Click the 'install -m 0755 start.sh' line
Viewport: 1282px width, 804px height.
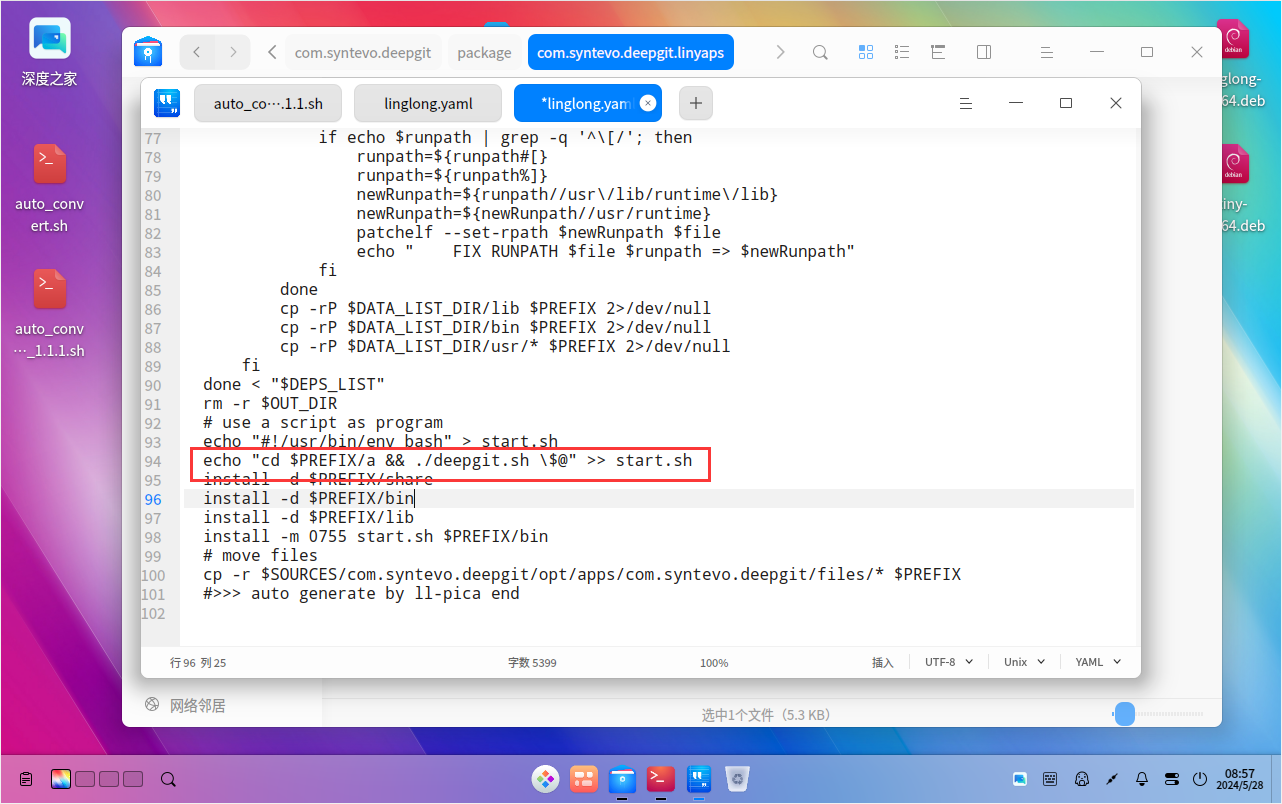click(375, 536)
